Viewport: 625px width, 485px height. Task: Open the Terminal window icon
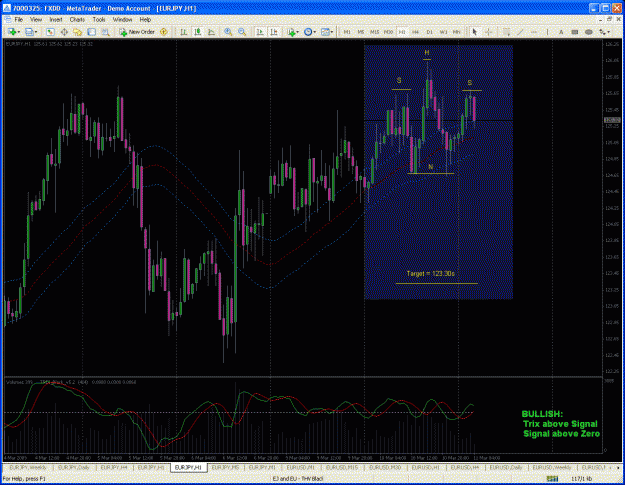pyautogui.click(x=91, y=32)
